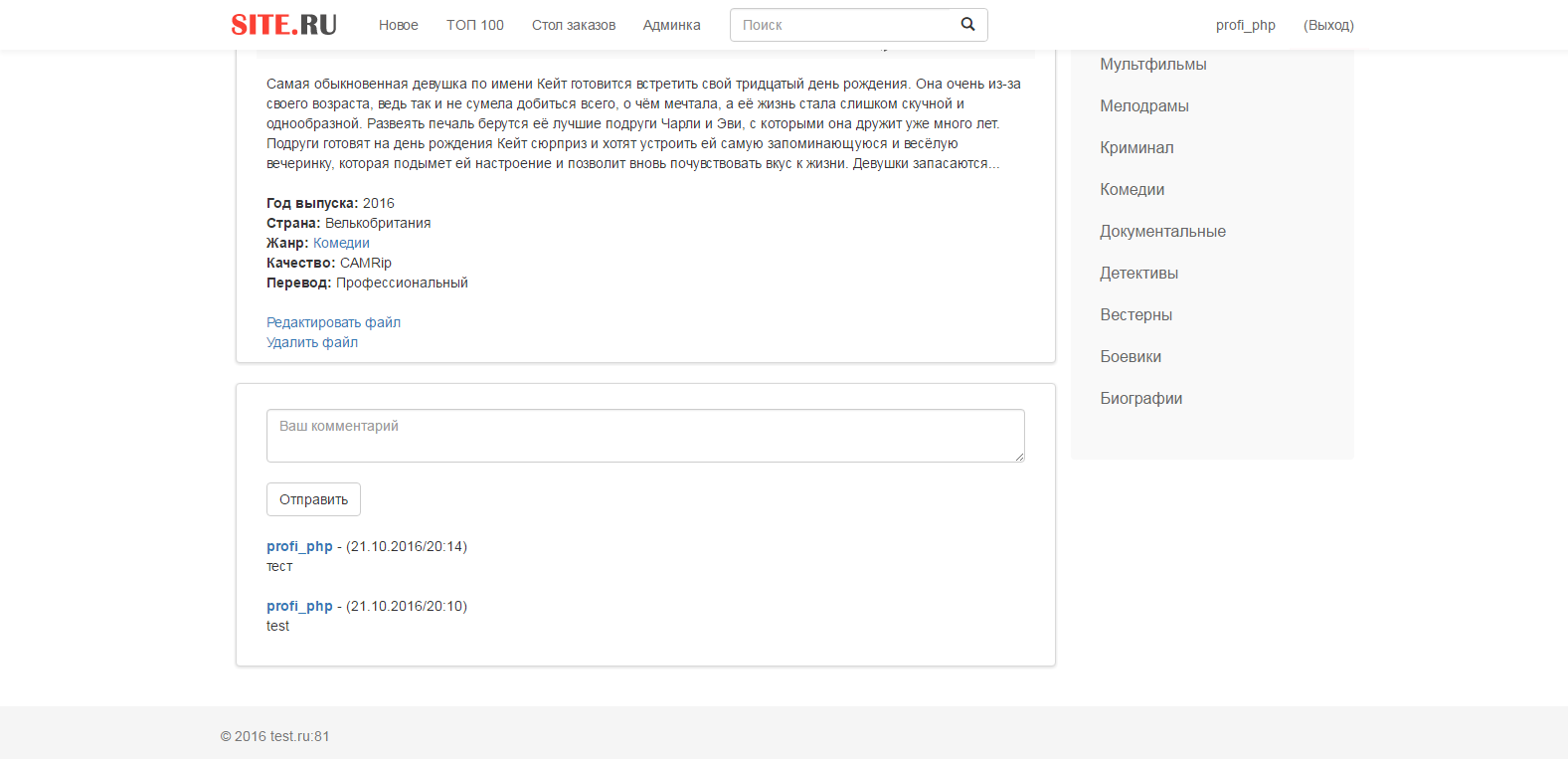Click the Велькобритания country value
Screen dimensions: 1568x759
(378, 223)
